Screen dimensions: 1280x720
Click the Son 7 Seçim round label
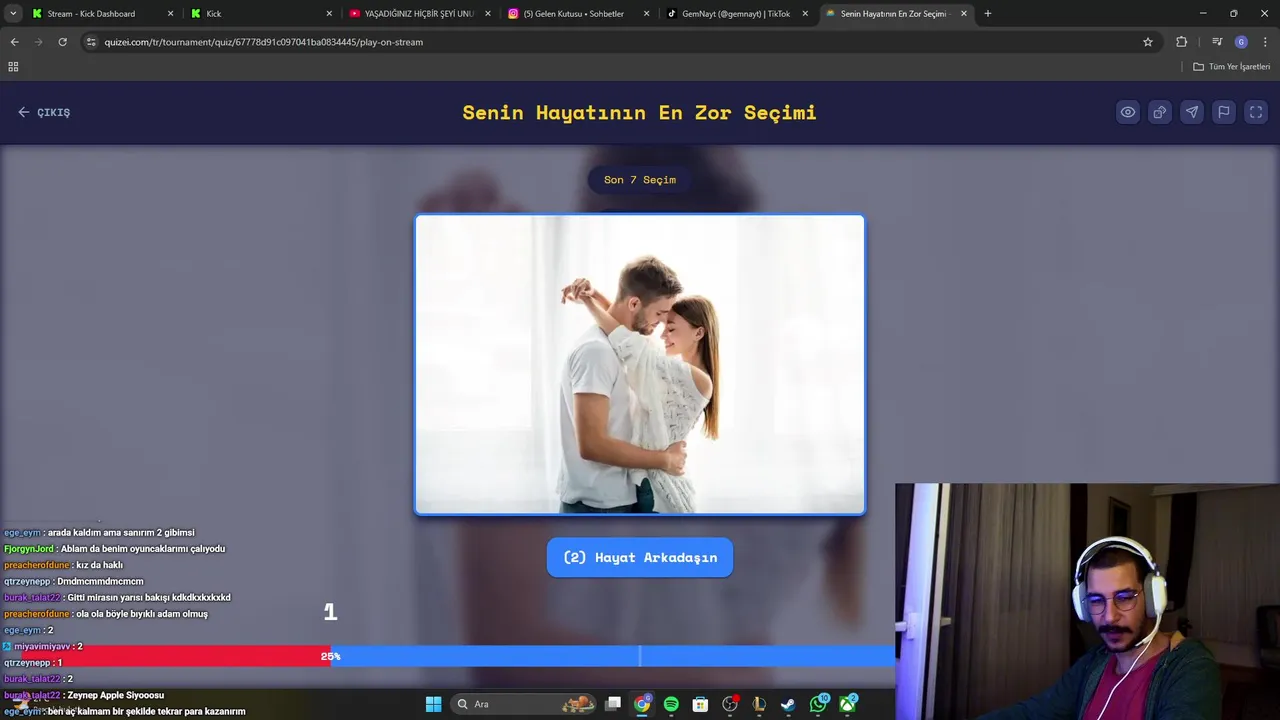click(640, 180)
